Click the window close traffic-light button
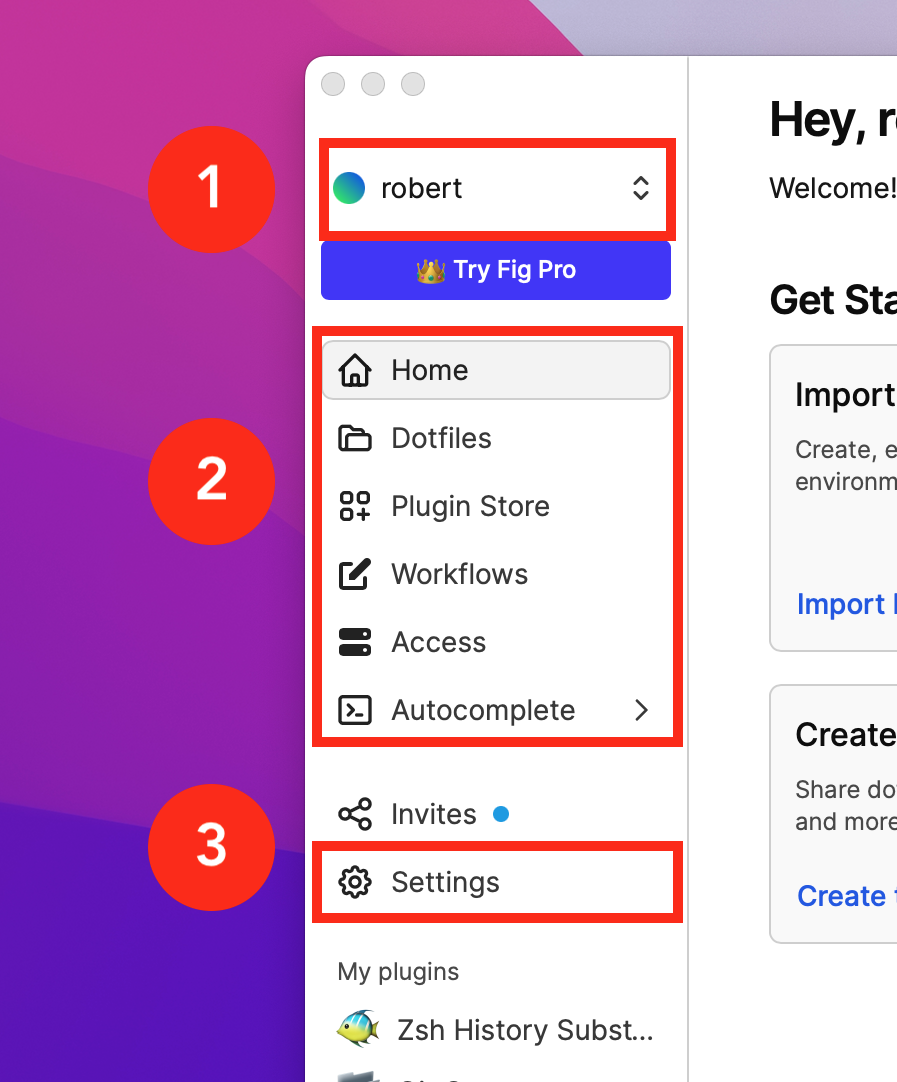The height and width of the screenshot is (1082, 897). (333, 84)
